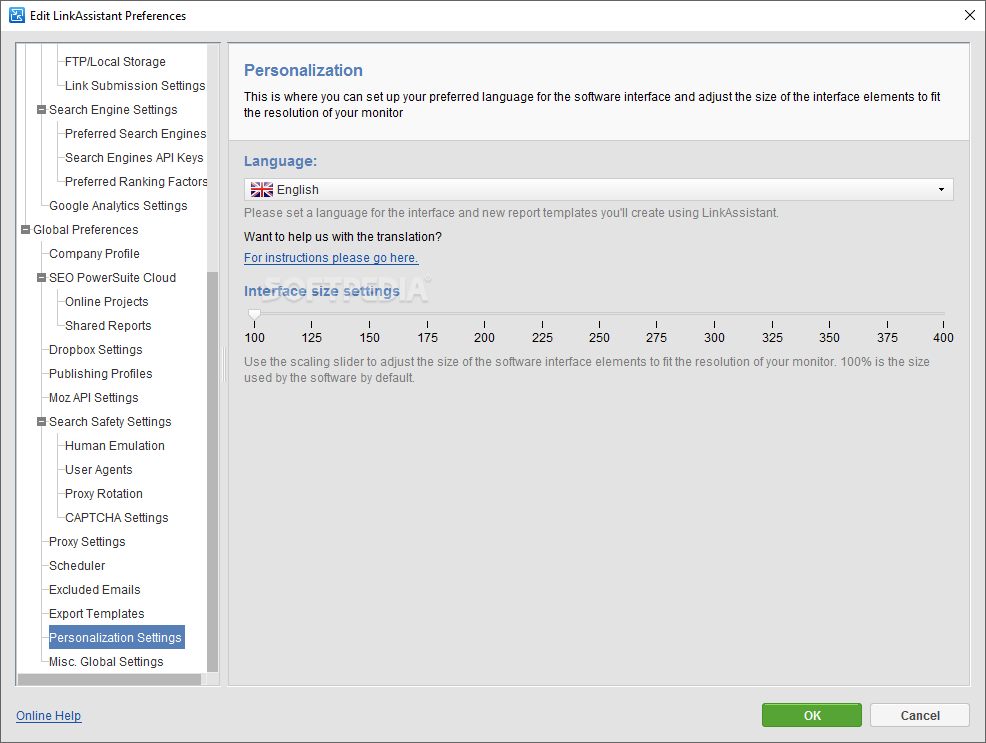This screenshot has height=743, width=986.
Task: Open the Online Help link
Action: tap(48, 715)
